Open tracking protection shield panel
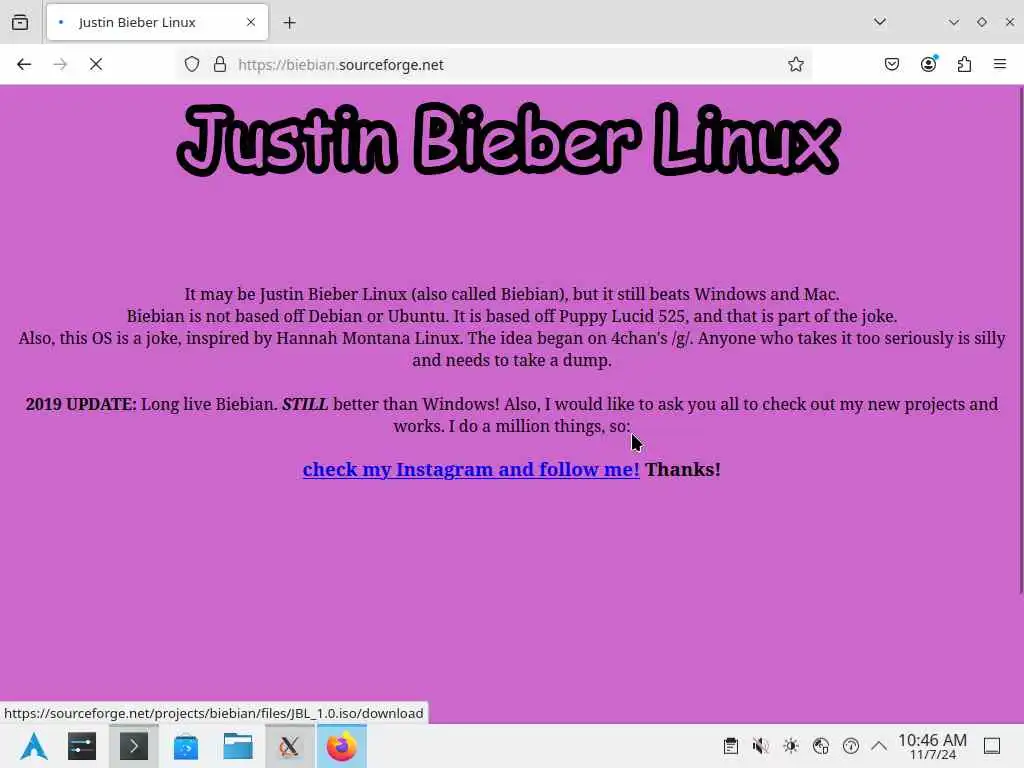Image resolution: width=1024 pixels, height=768 pixels. click(191, 64)
